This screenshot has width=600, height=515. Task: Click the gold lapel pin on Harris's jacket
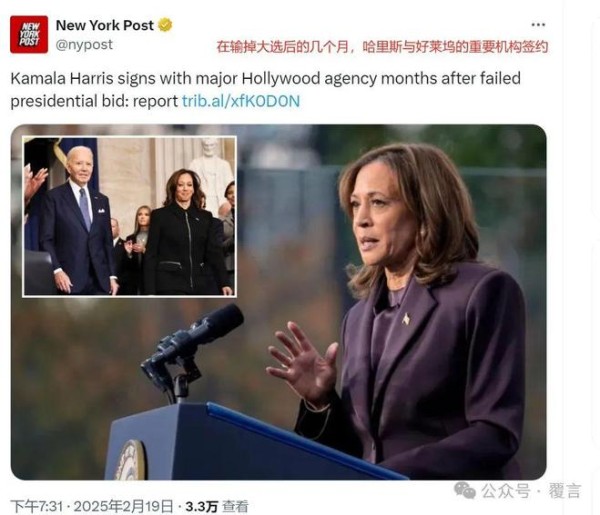[x=406, y=318]
